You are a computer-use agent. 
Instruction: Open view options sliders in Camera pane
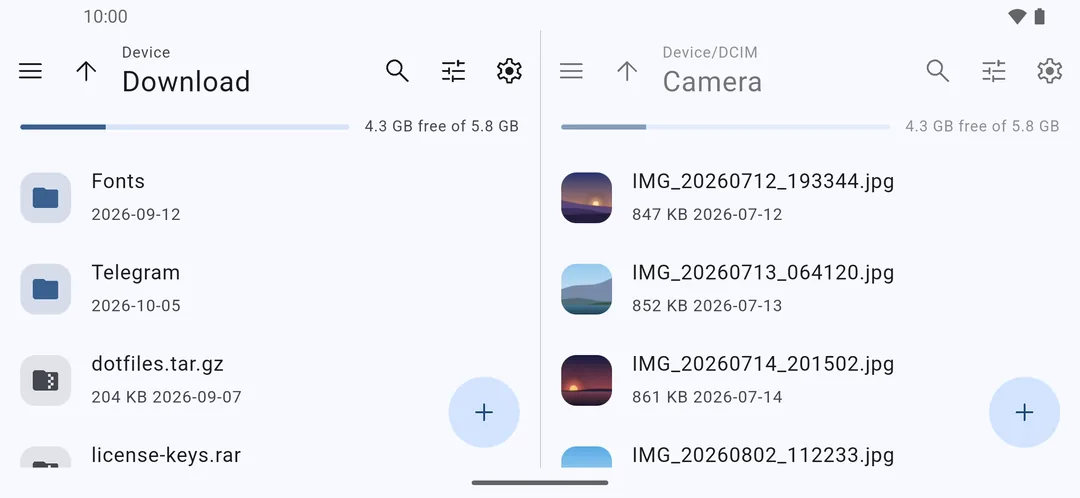(994, 71)
